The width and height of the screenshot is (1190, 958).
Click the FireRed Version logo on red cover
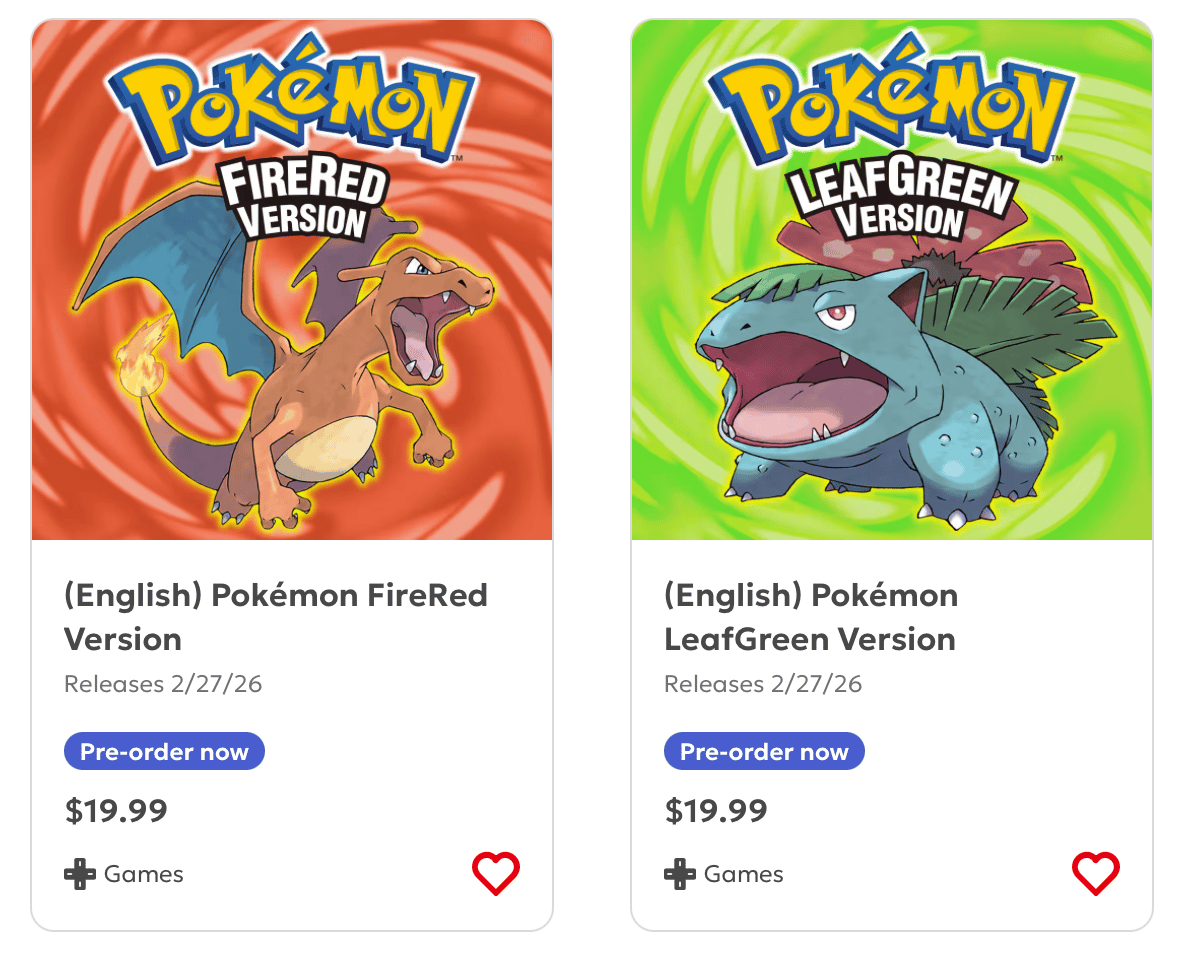pos(300,200)
